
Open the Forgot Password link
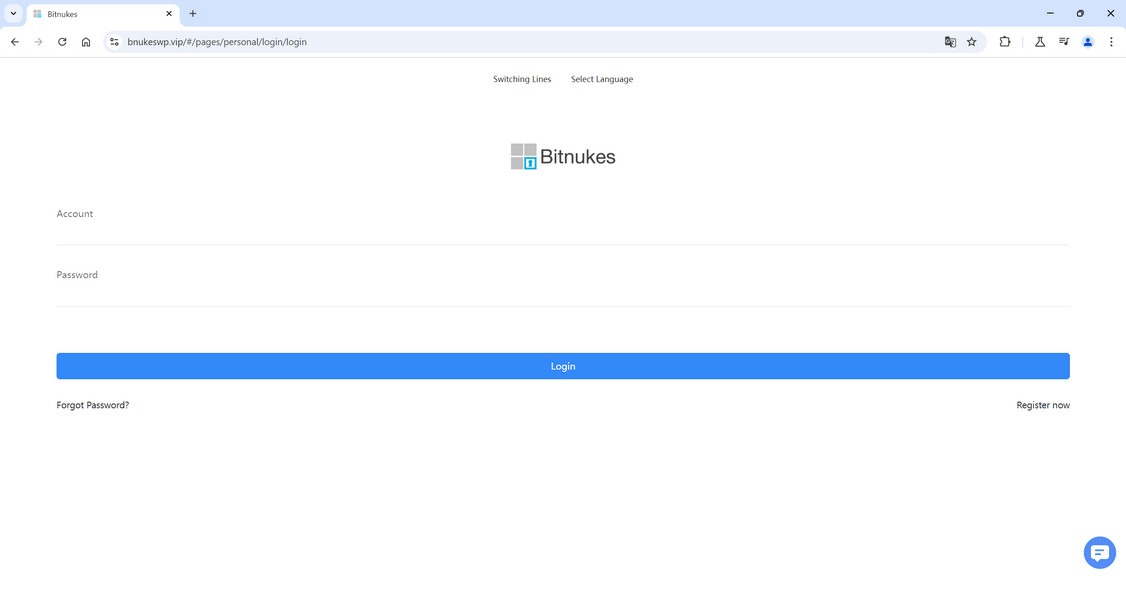tap(93, 405)
